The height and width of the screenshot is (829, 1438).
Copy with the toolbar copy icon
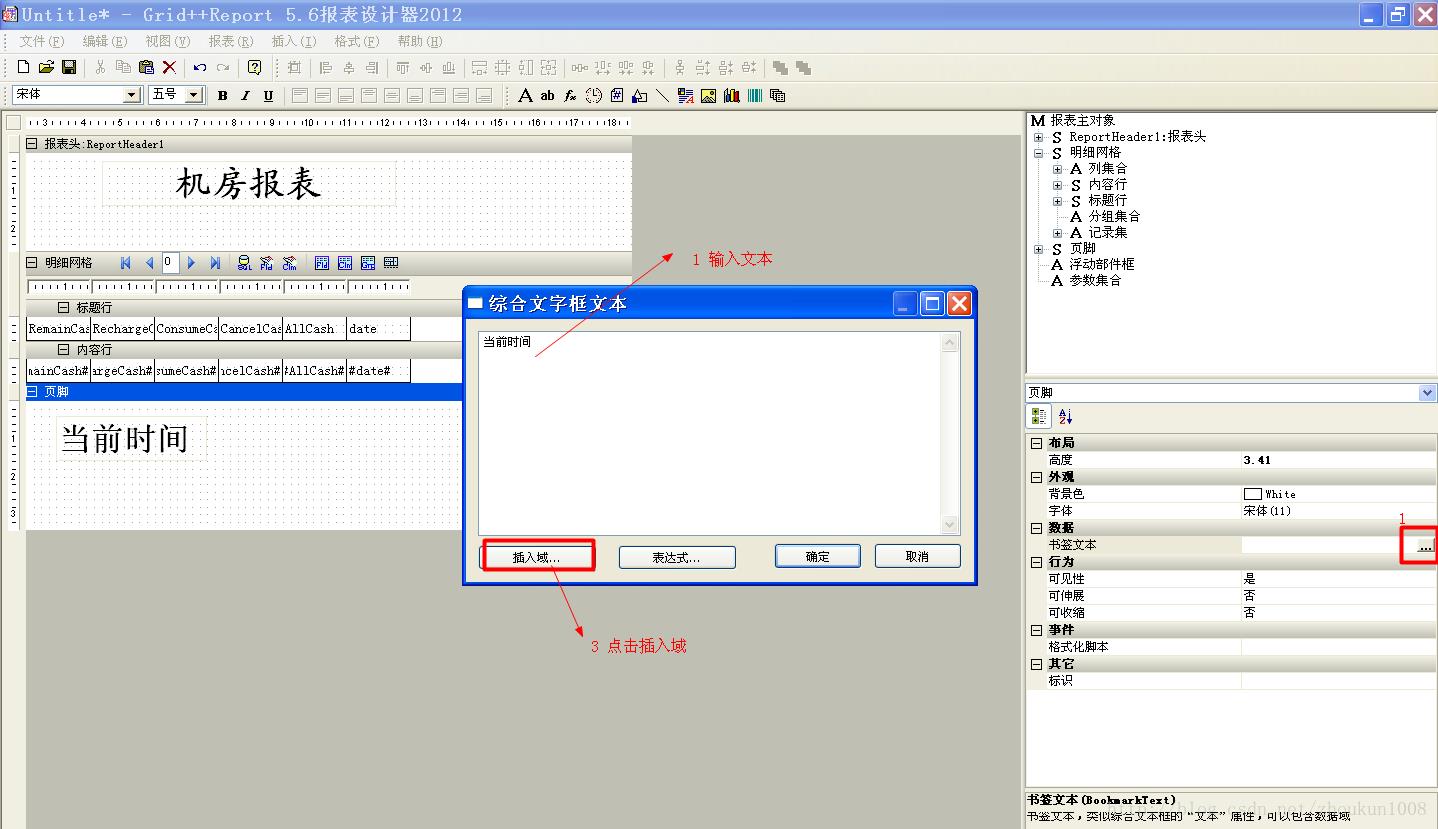click(x=123, y=67)
